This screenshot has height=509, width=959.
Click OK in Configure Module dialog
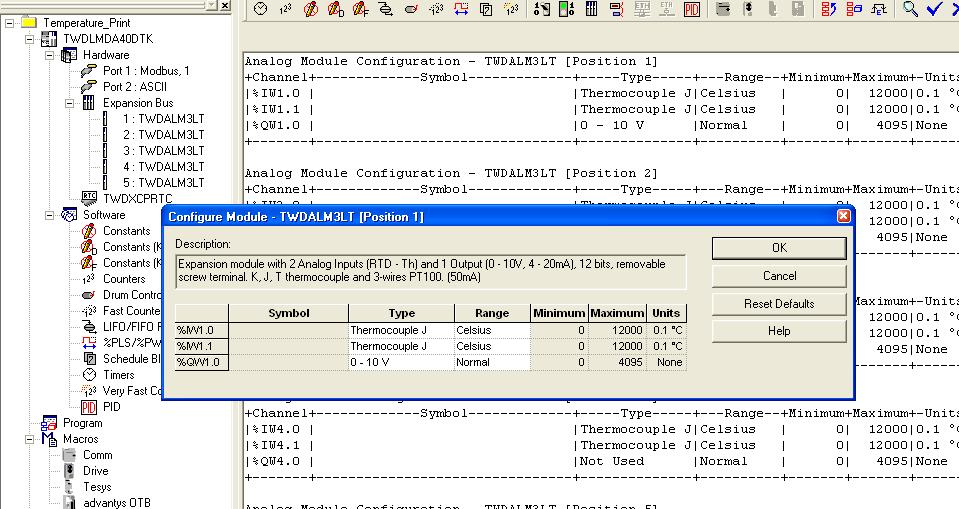[x=779, y=248]
